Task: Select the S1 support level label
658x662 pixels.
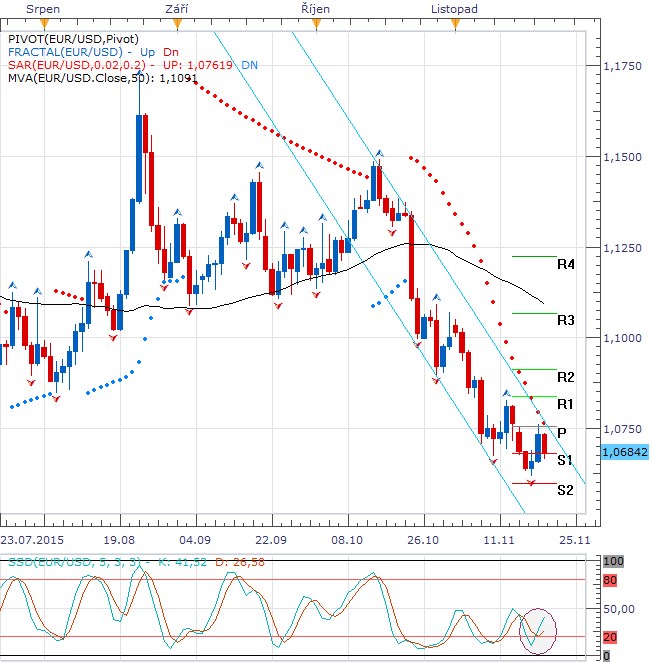Action: [x=565, y=461]
